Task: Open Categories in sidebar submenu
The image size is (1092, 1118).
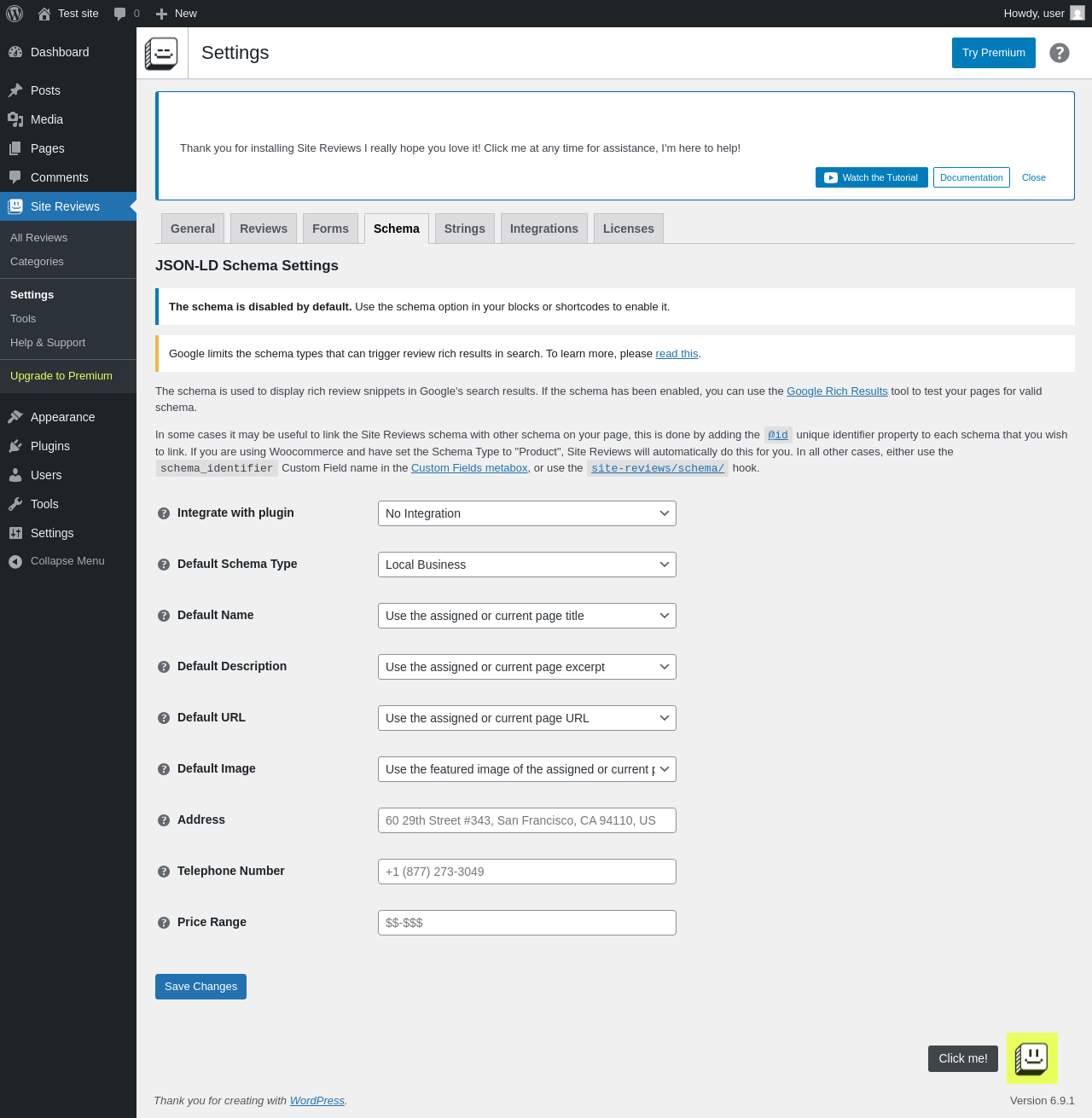Action: 68,262
